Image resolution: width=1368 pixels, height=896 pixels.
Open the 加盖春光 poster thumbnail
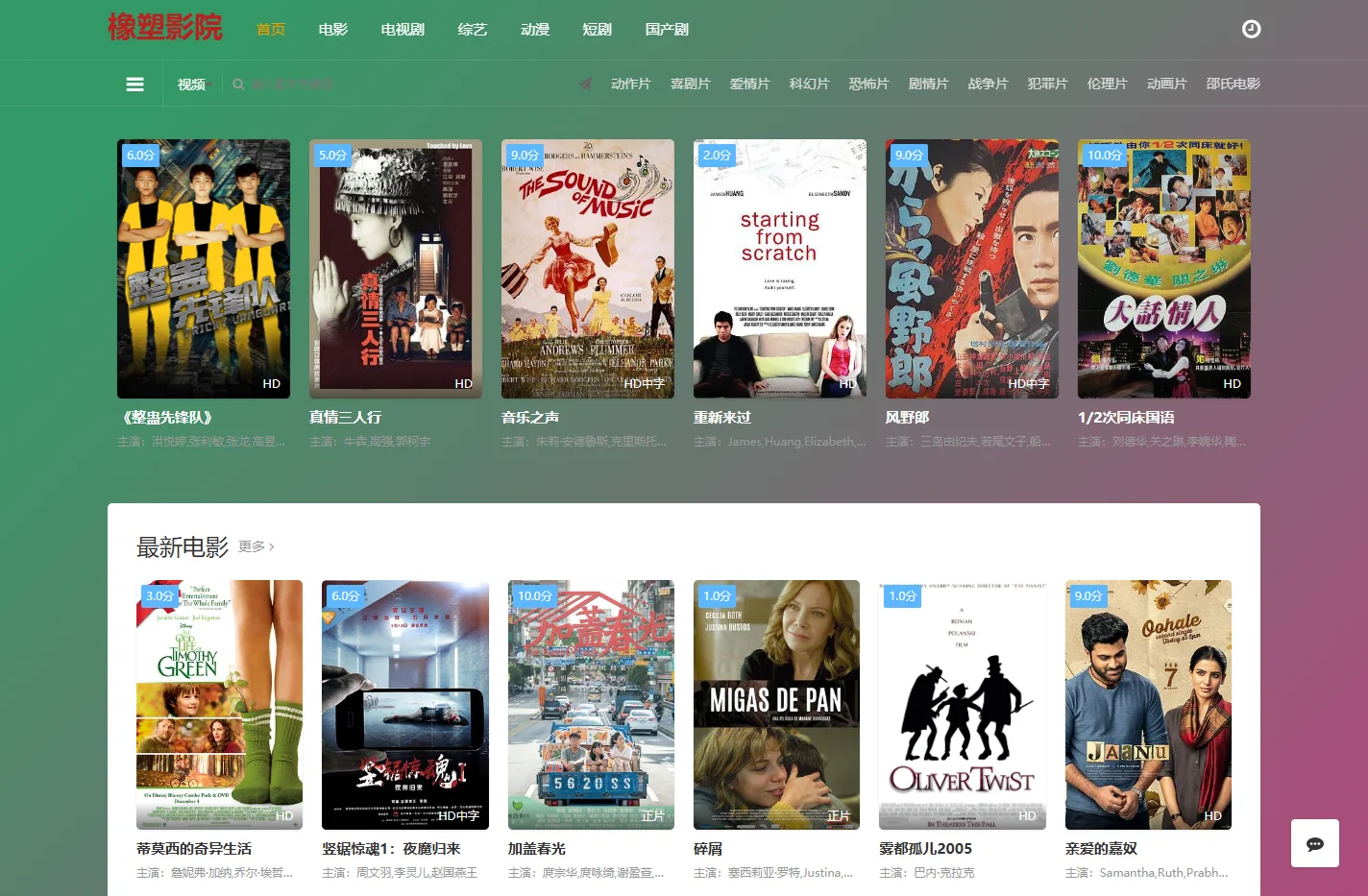(591, 705)
